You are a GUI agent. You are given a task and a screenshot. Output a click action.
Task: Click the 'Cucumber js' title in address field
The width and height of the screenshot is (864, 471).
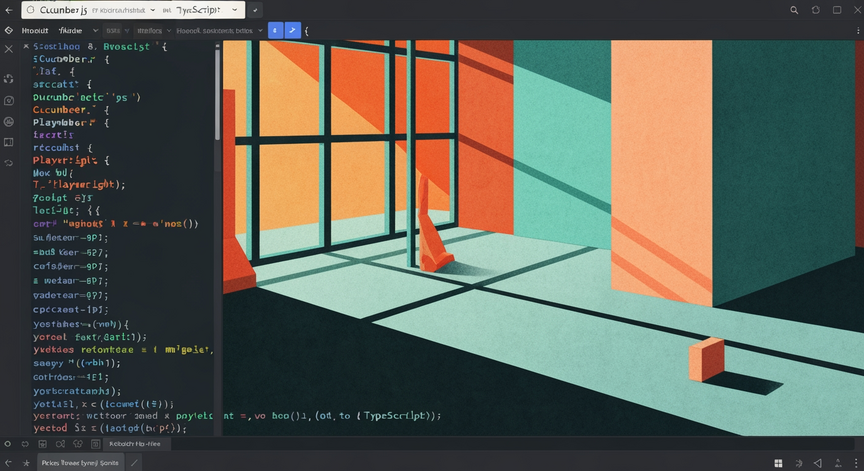click(x=63, y=10)
